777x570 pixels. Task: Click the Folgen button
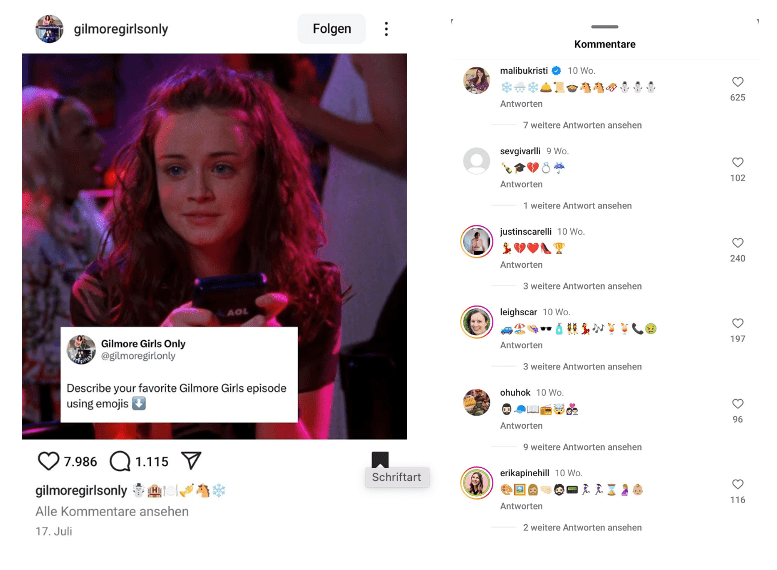[332, 29]
